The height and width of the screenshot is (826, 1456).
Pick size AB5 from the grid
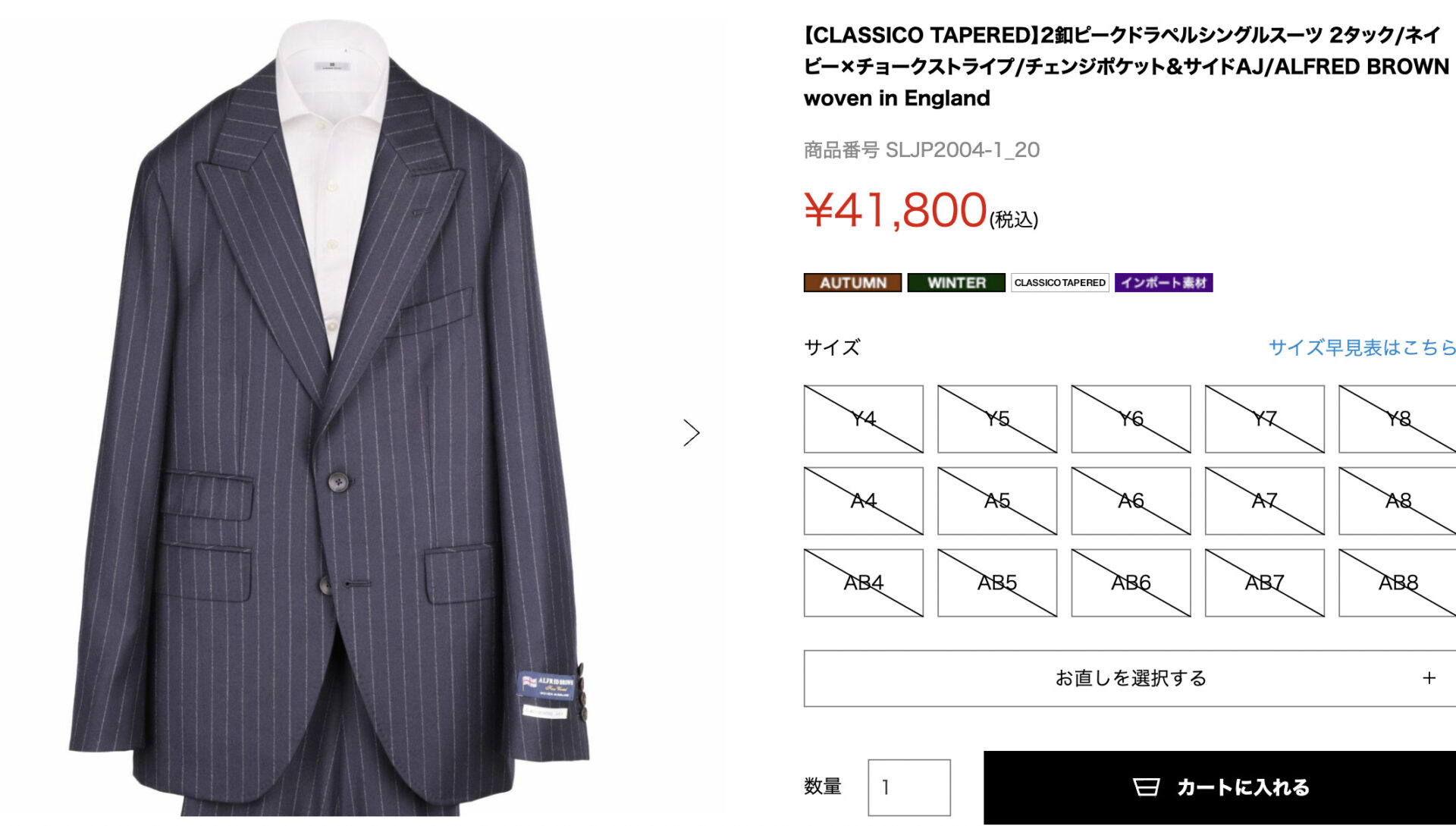997,583
